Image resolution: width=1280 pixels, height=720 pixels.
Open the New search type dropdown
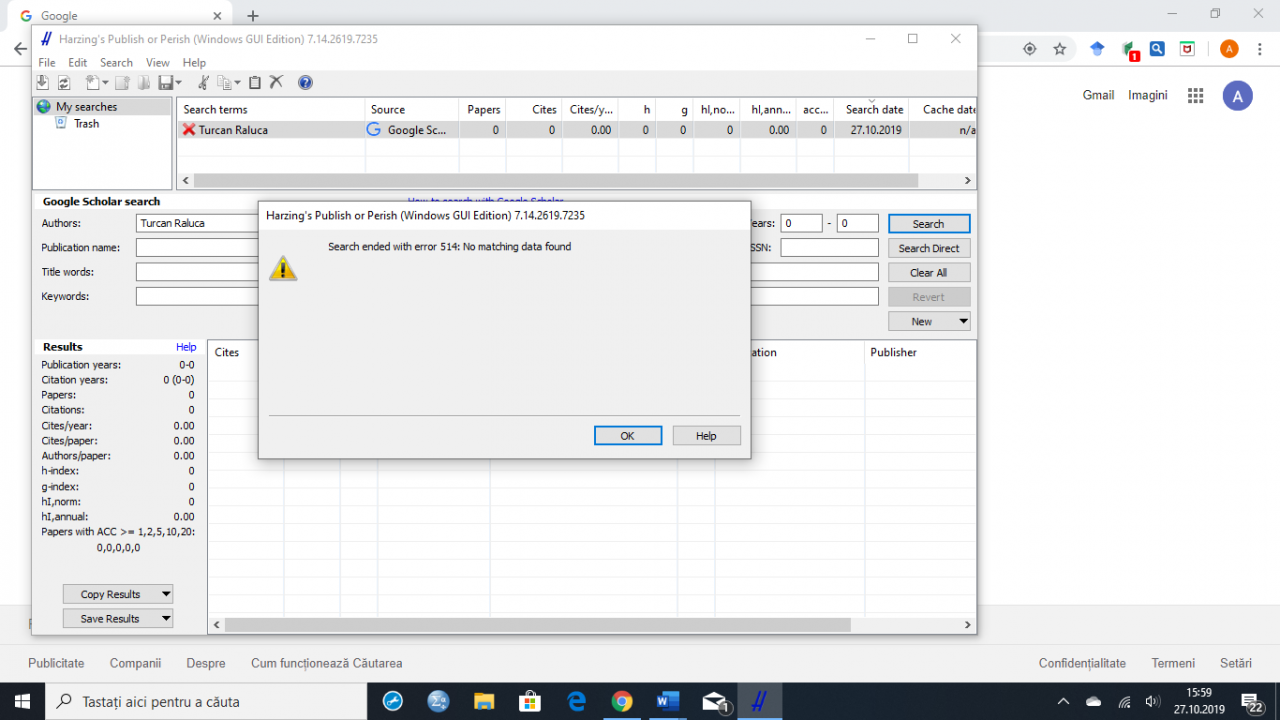[x=963, y=322]
